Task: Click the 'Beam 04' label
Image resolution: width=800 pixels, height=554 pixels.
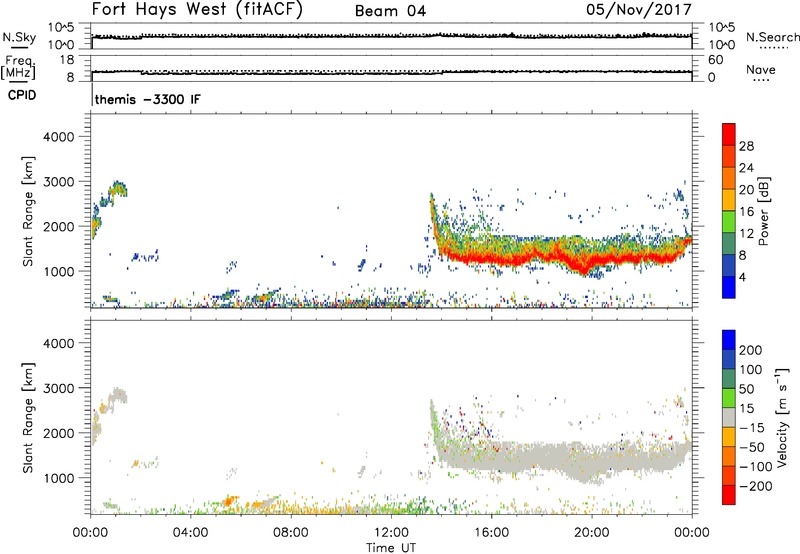Action: (390, 11)
